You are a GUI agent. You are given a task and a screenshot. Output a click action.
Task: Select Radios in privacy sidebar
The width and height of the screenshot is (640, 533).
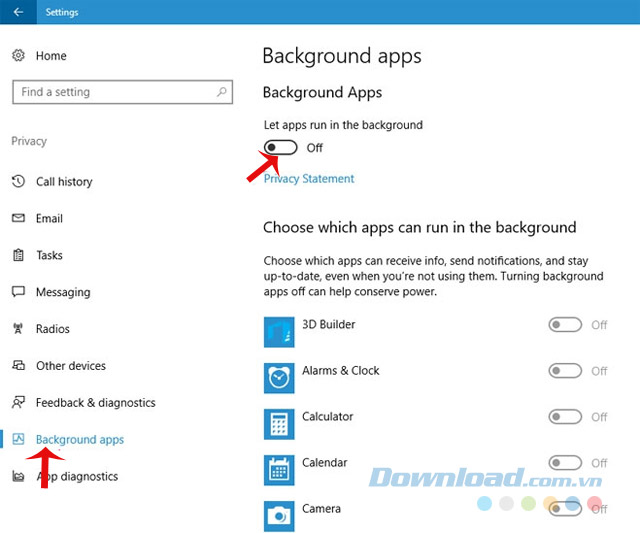click(53, 329)
